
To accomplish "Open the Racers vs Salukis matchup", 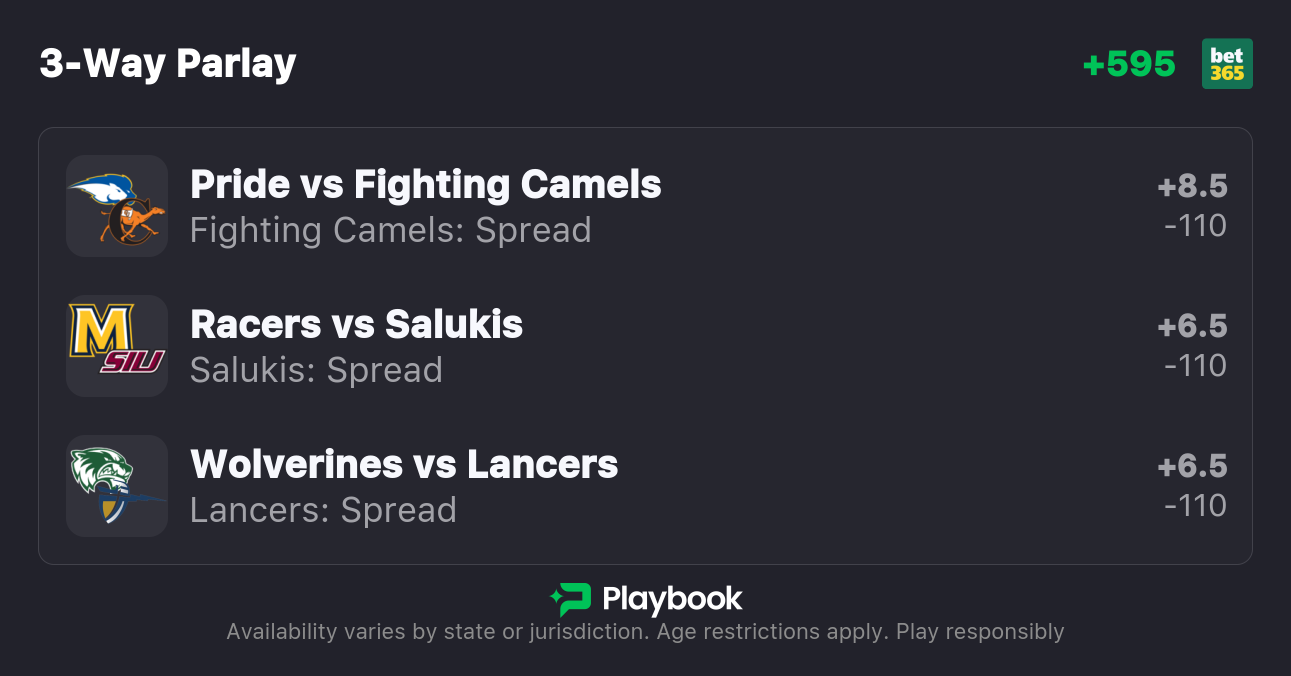I will coord(356,325).
